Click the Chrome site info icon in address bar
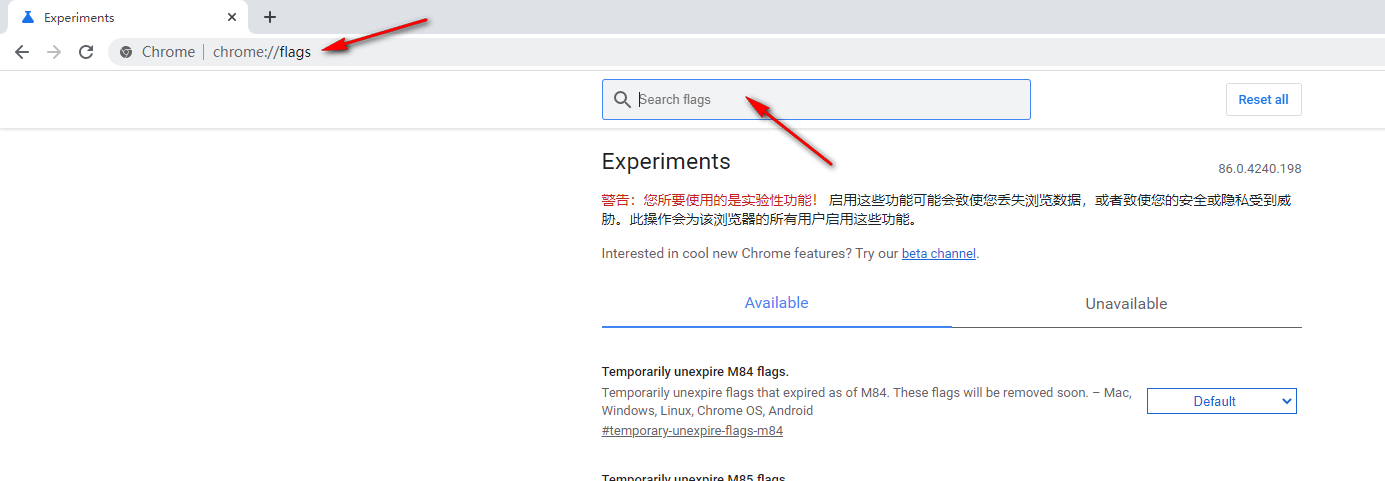 [x=126, y=52]
